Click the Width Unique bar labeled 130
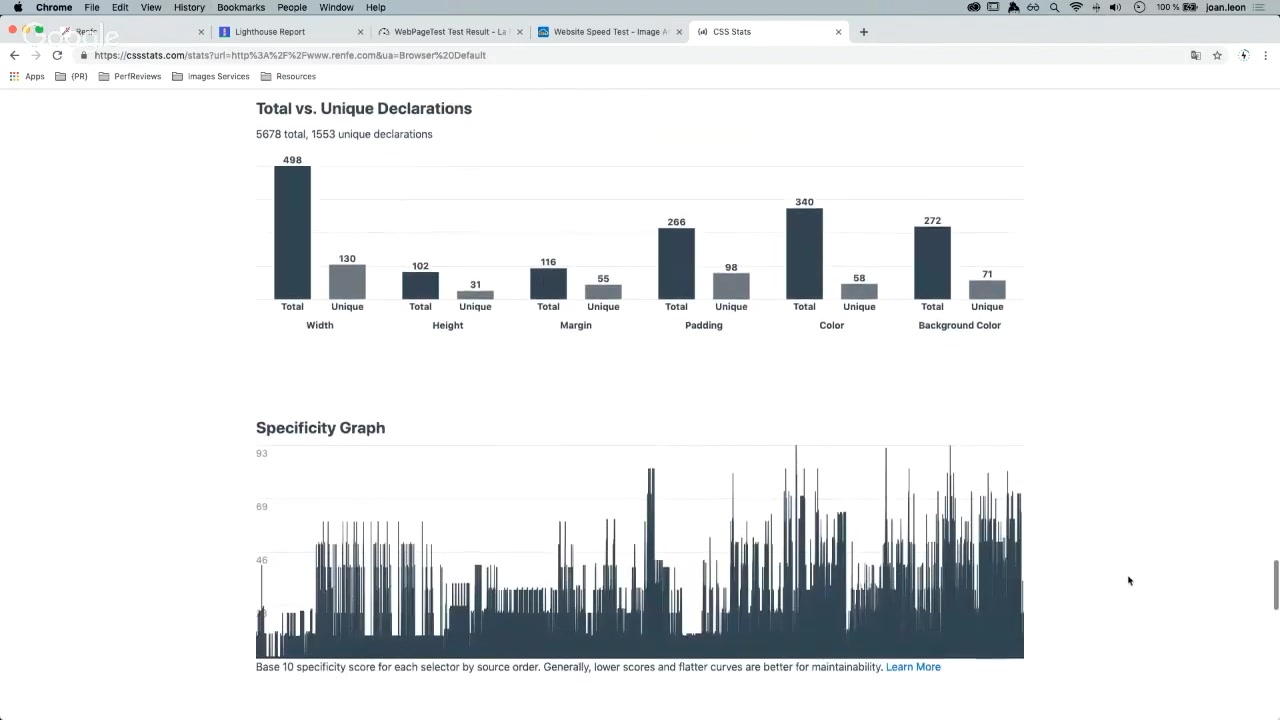 tap(347, 282)
